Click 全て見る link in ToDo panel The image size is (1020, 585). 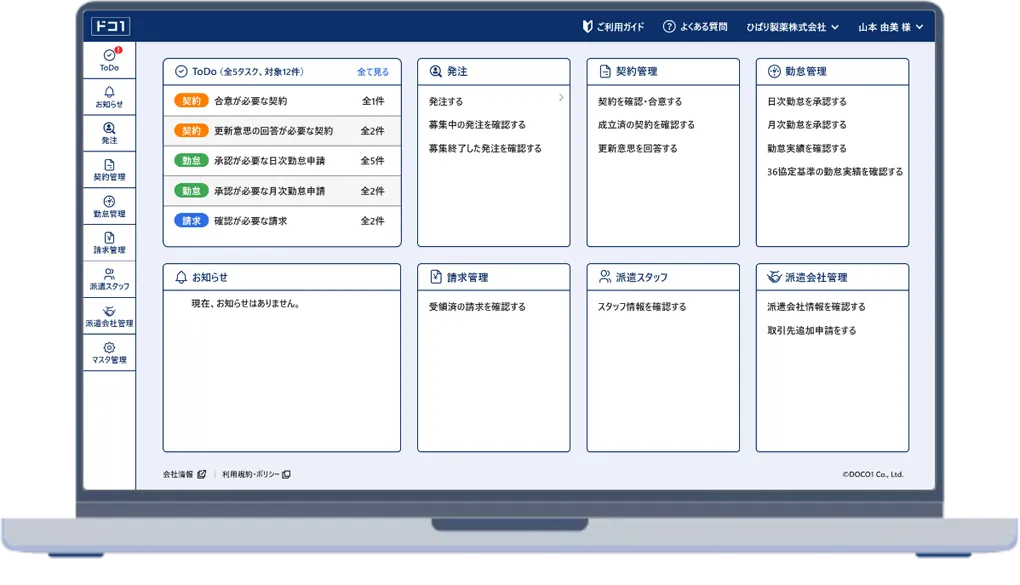coord(373,72)
